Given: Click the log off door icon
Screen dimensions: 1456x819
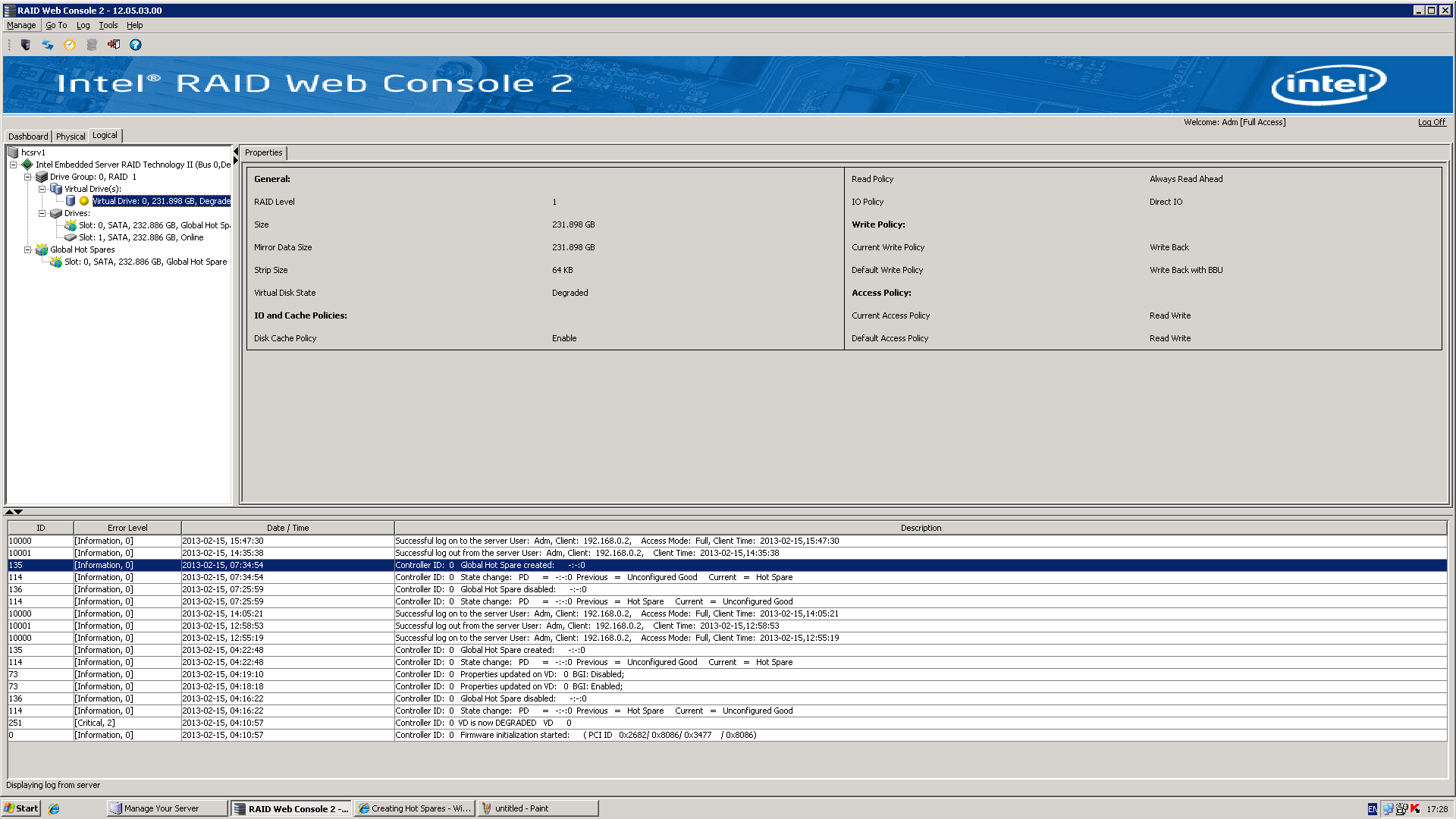Looking at the screenshot, I should 114,45.
